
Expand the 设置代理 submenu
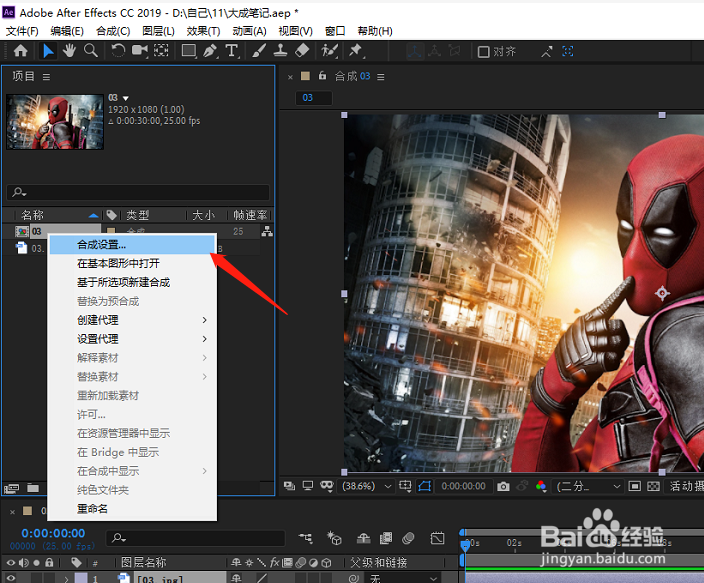pyautogui.click(x=133, y=339)
